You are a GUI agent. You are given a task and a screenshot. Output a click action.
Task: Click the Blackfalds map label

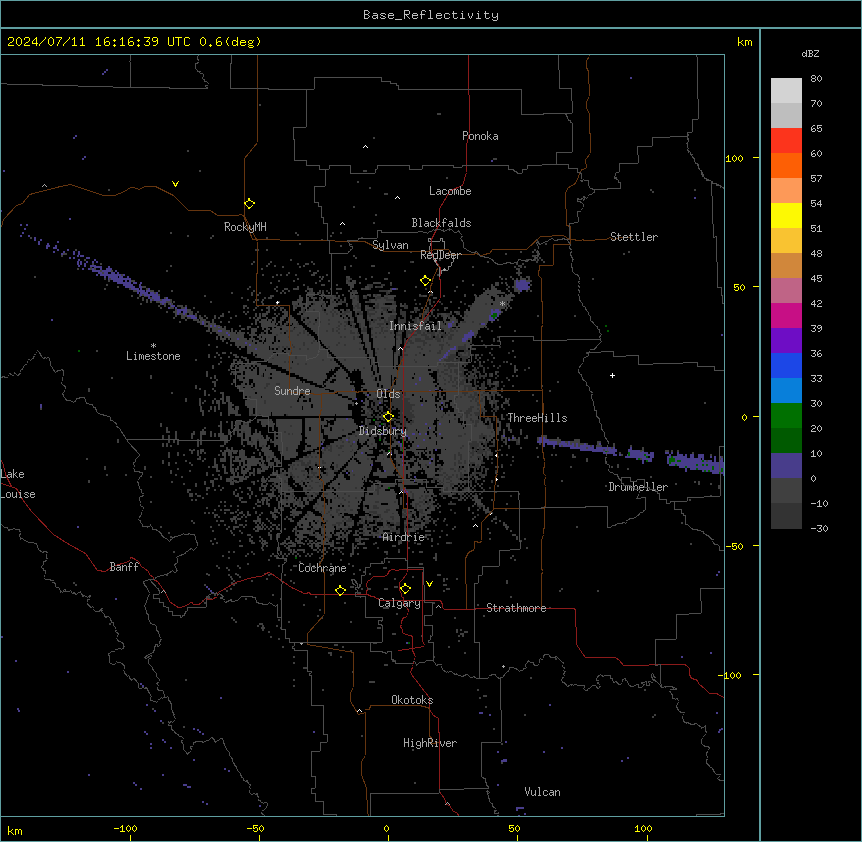(441, 223)
